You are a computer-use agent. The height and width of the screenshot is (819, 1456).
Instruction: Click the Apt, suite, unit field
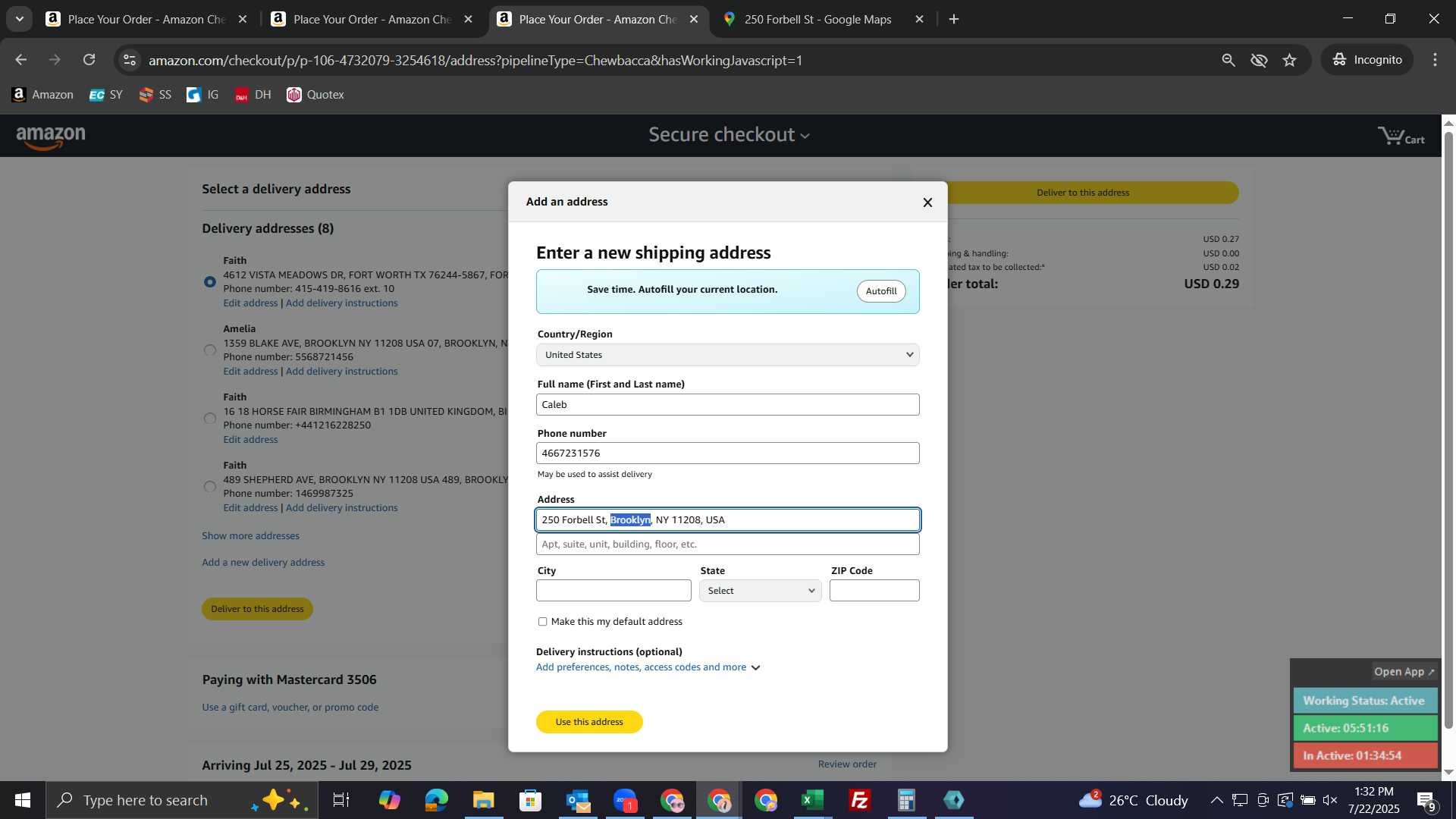point(728,544)
